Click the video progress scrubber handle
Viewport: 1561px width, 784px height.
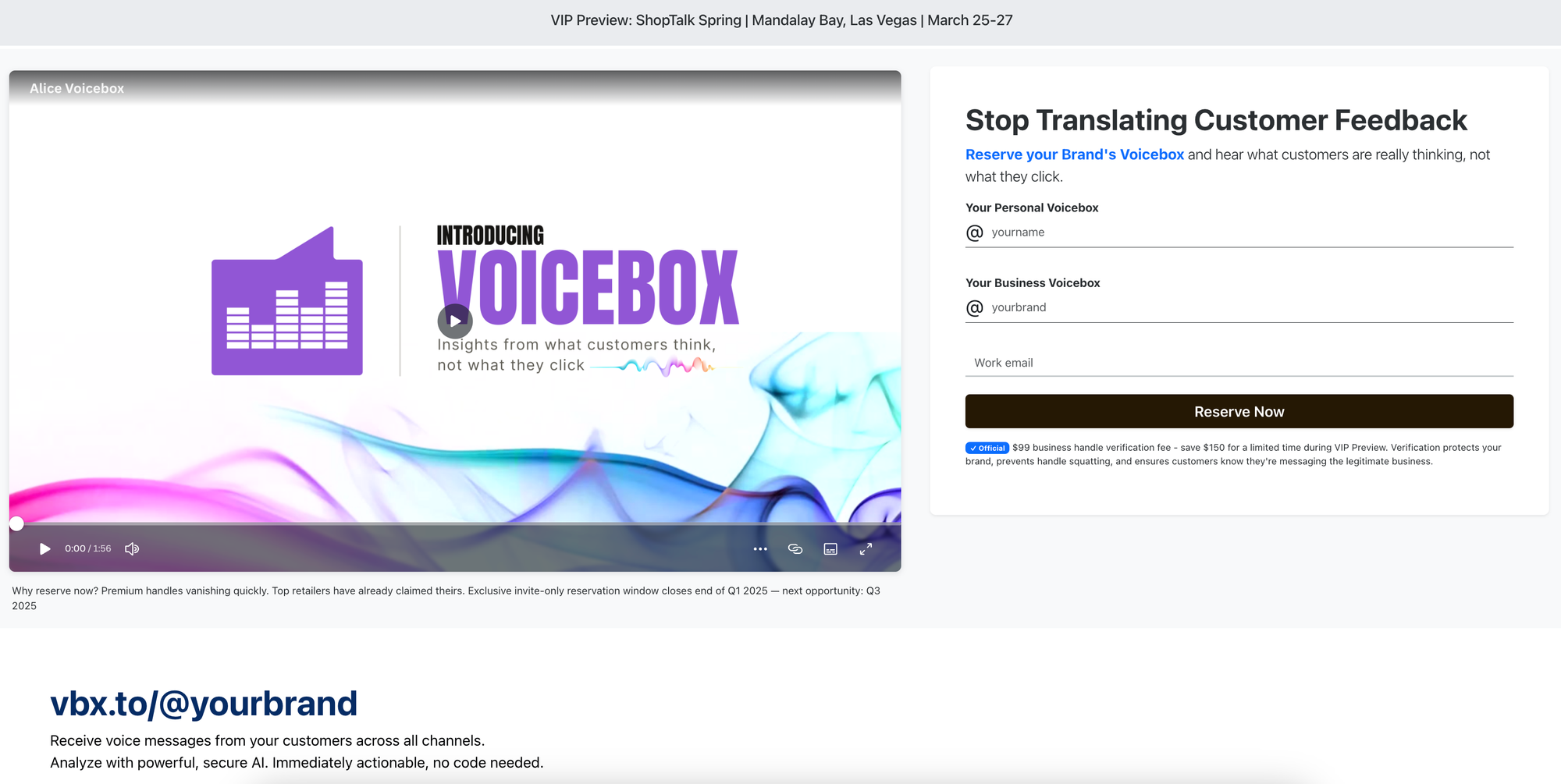16,523
